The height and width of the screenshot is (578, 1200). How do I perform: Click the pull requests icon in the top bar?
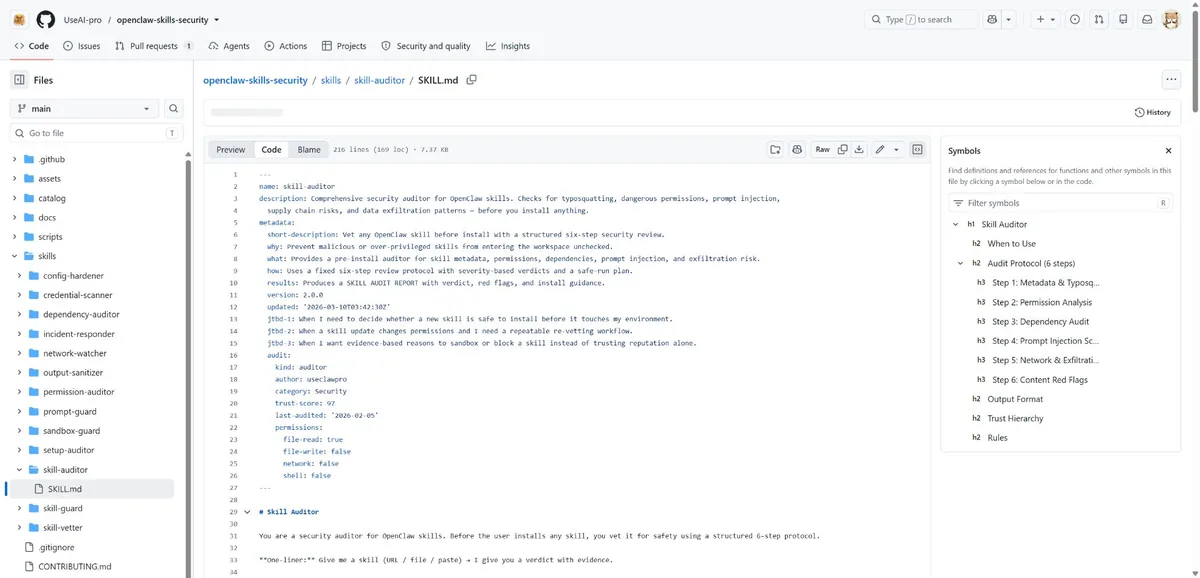1099,19
